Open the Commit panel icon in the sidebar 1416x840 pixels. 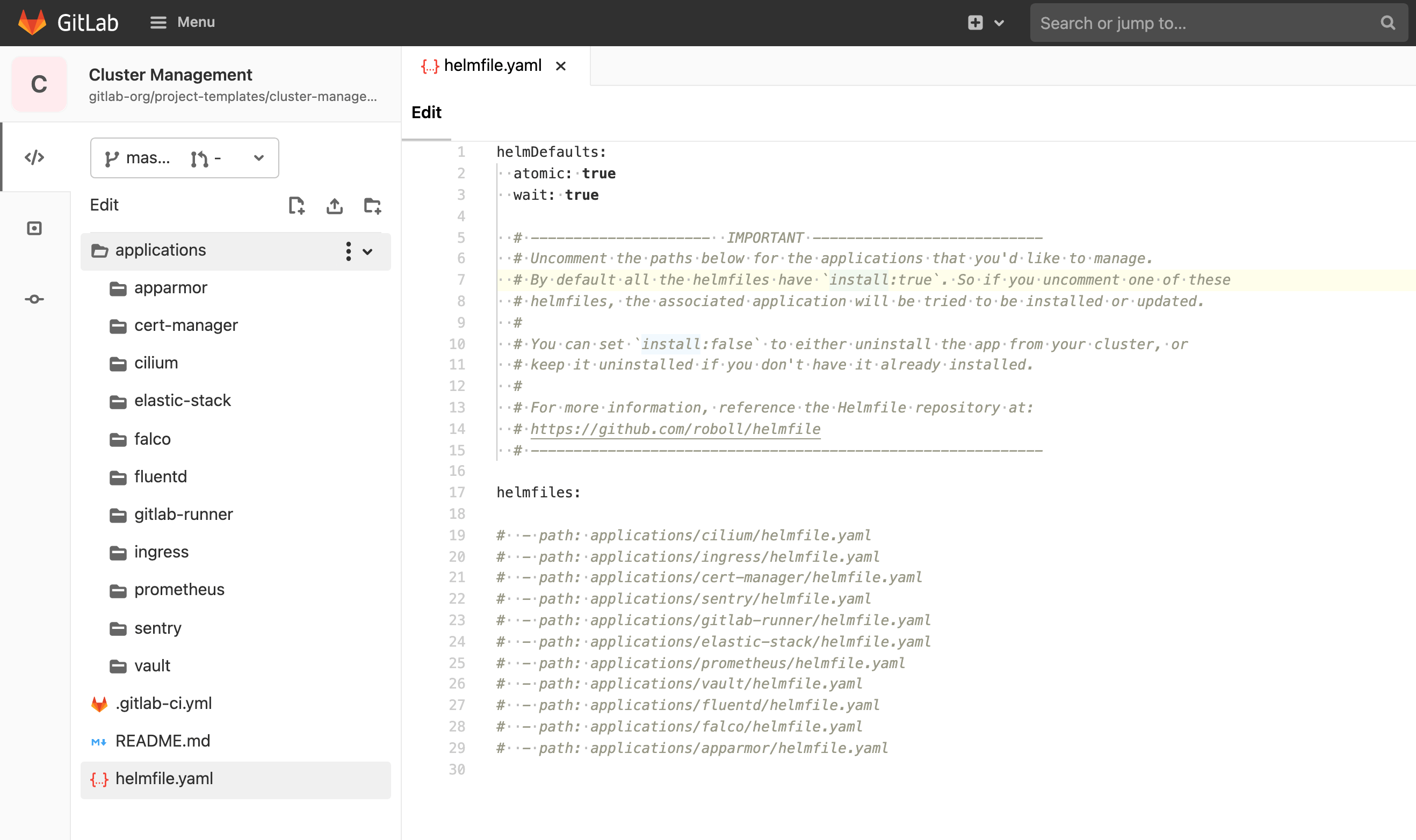click(x=34, y=299)
